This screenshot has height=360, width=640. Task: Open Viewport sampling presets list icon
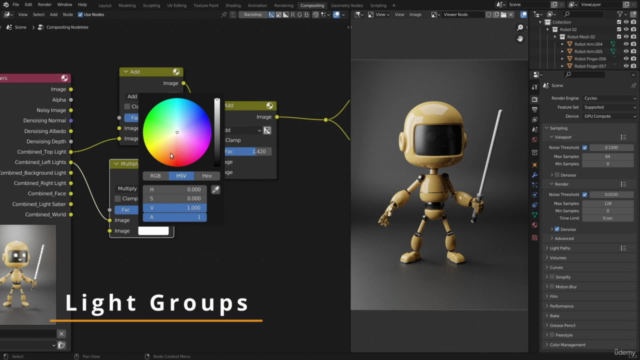tap(623, 137)
